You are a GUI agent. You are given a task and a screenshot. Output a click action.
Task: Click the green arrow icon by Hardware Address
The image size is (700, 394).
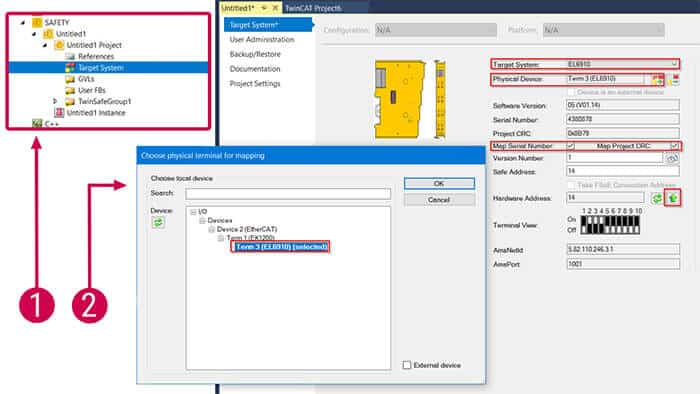pos(673,198)
